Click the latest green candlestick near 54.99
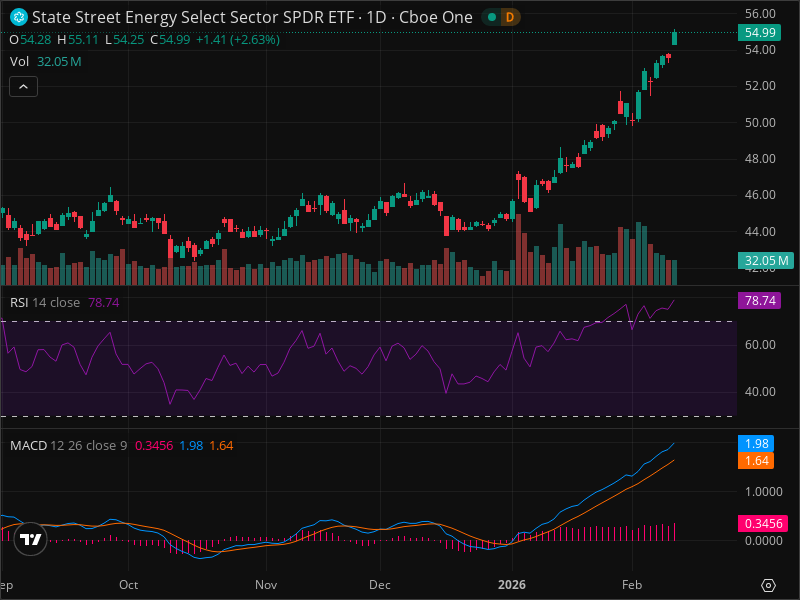Viewport: 800px width, 600px height. [x=674, y=38]
